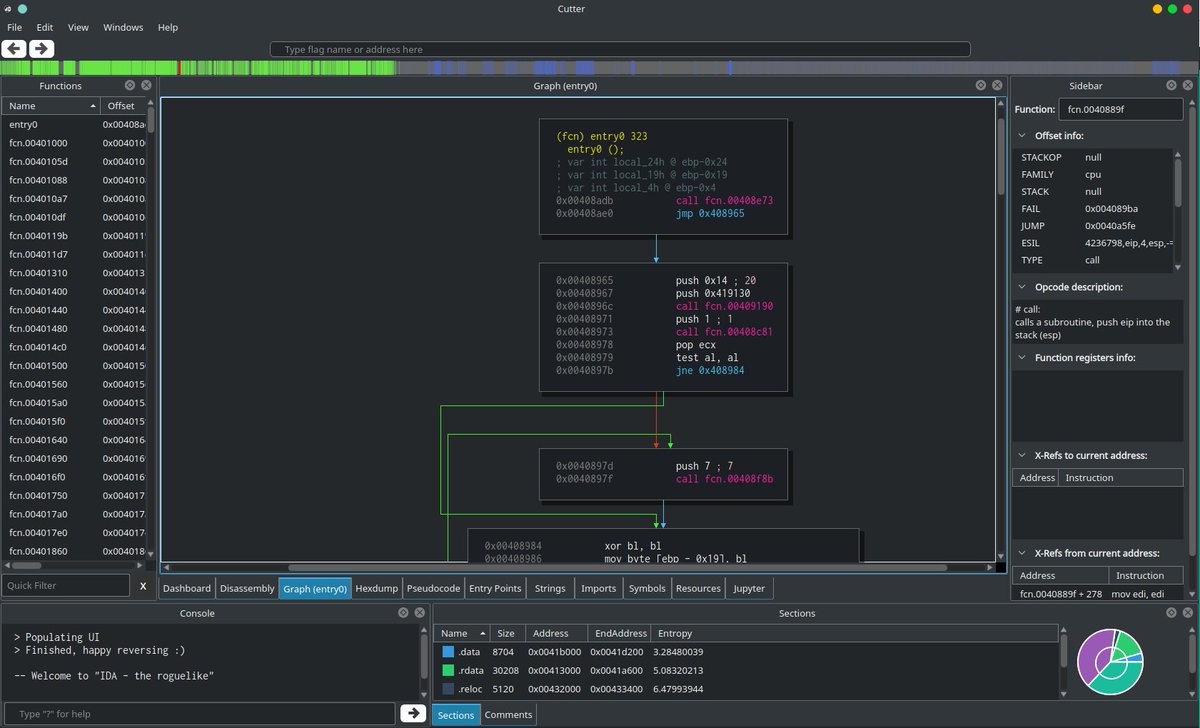
Task: Collapse Function registers info section
Action: [1021, 357]
